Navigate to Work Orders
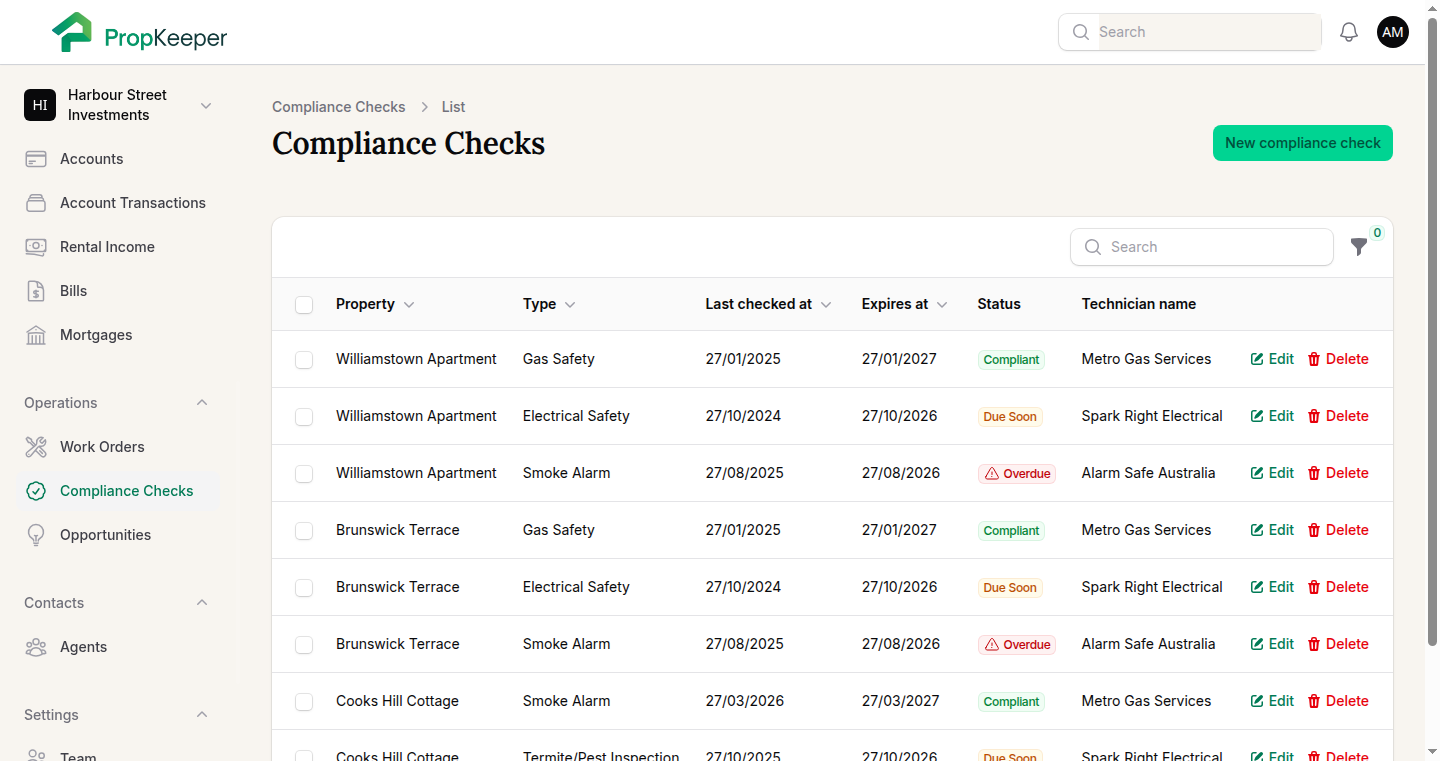1440x761 pixels. point(117,447)
